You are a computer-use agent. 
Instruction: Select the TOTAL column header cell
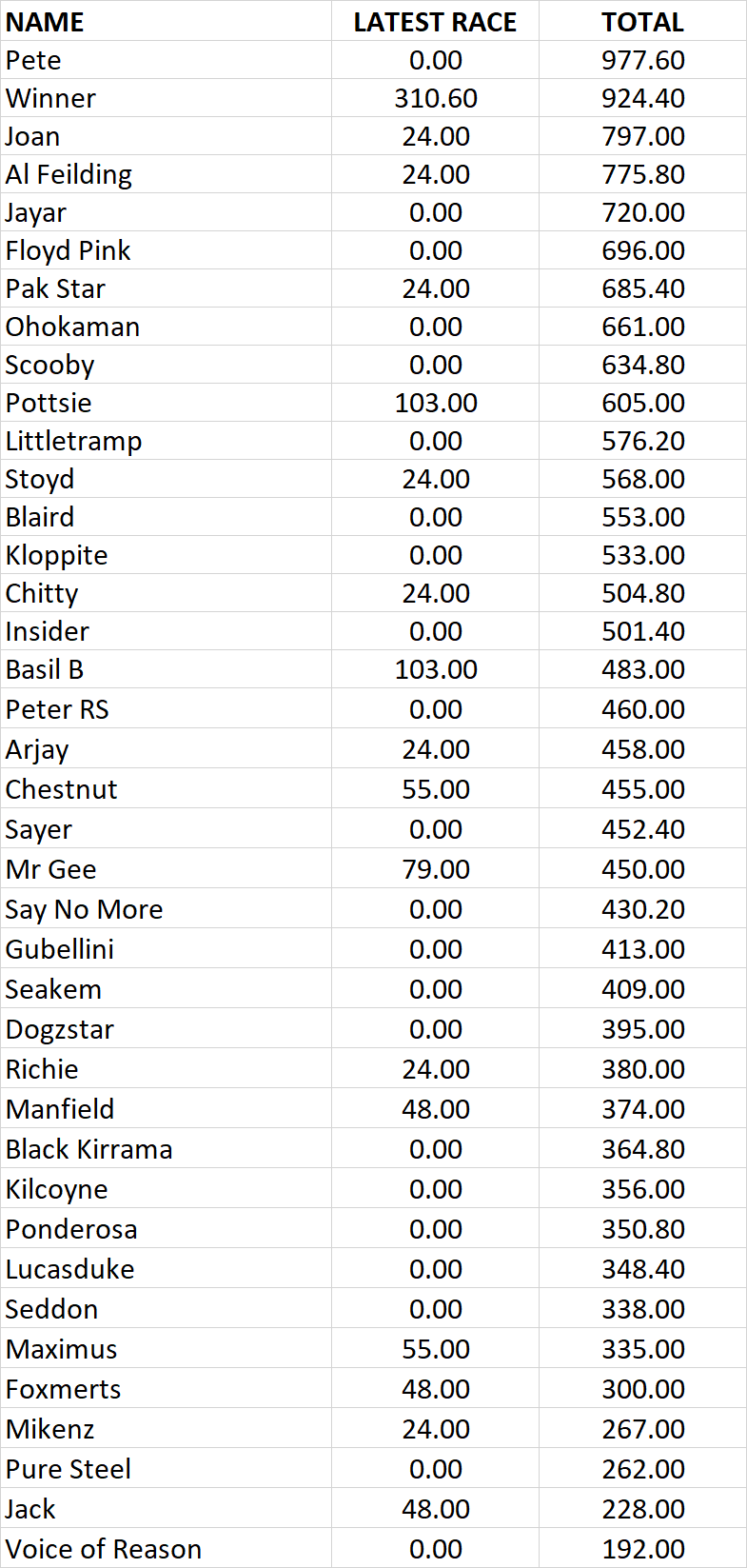(642, 21)
